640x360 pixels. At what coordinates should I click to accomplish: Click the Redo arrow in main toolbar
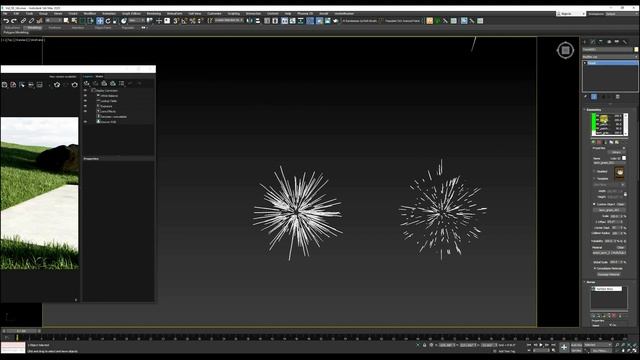tap(13, 21)
